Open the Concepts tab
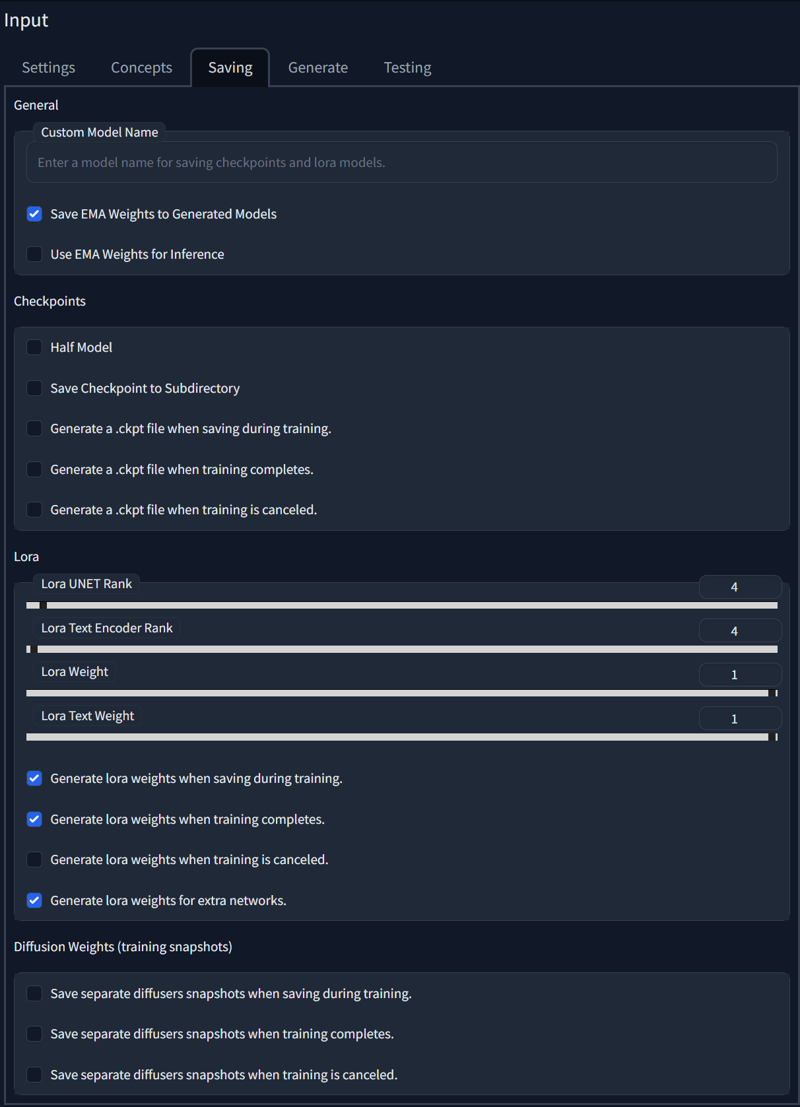800x1107 pixels. click(141, 68)
